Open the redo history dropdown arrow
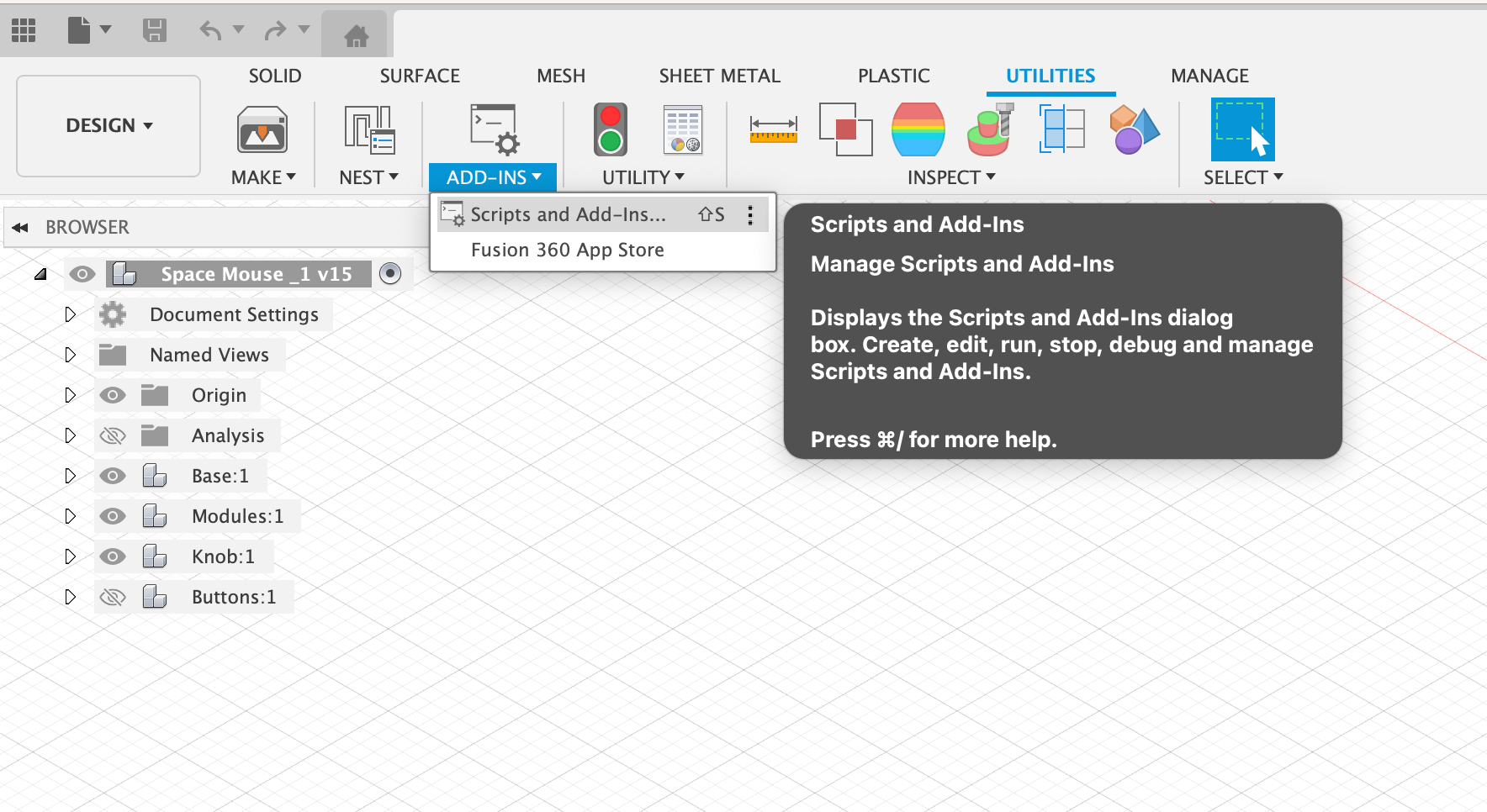The width and height of the screenshot is (1487, 812). pyautogui.click(x=304, y=29)
